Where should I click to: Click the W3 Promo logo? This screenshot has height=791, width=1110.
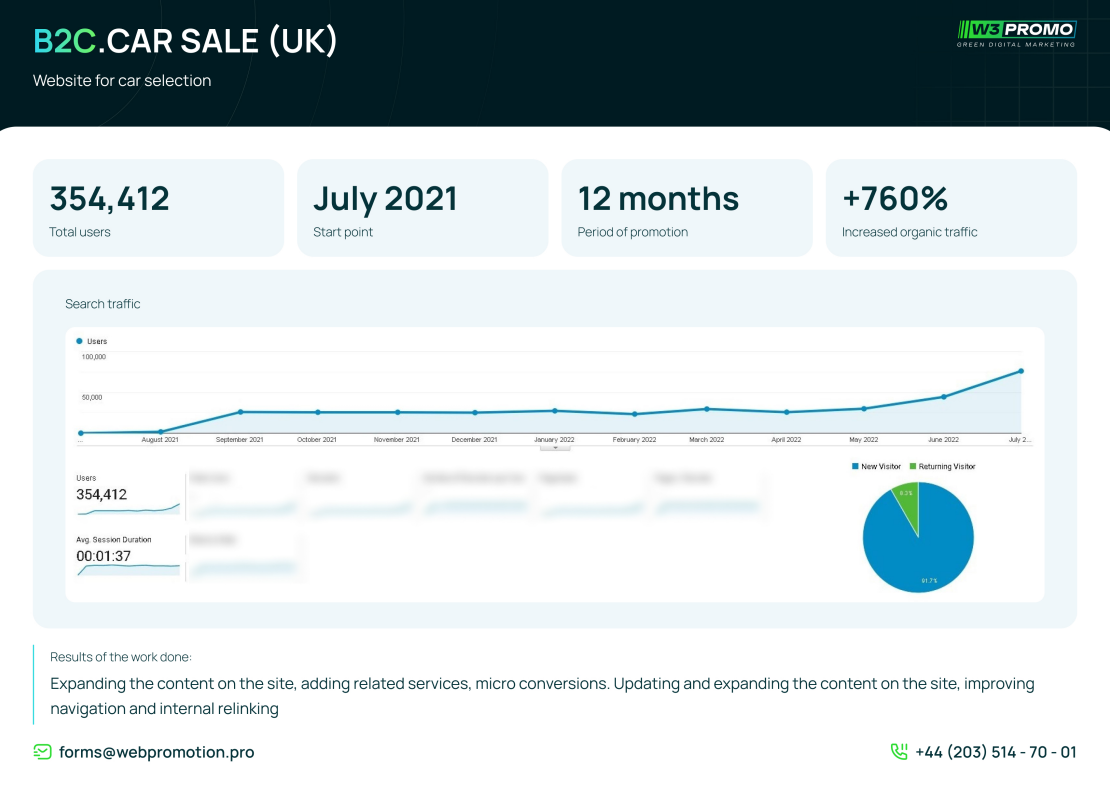[1016, 34]
